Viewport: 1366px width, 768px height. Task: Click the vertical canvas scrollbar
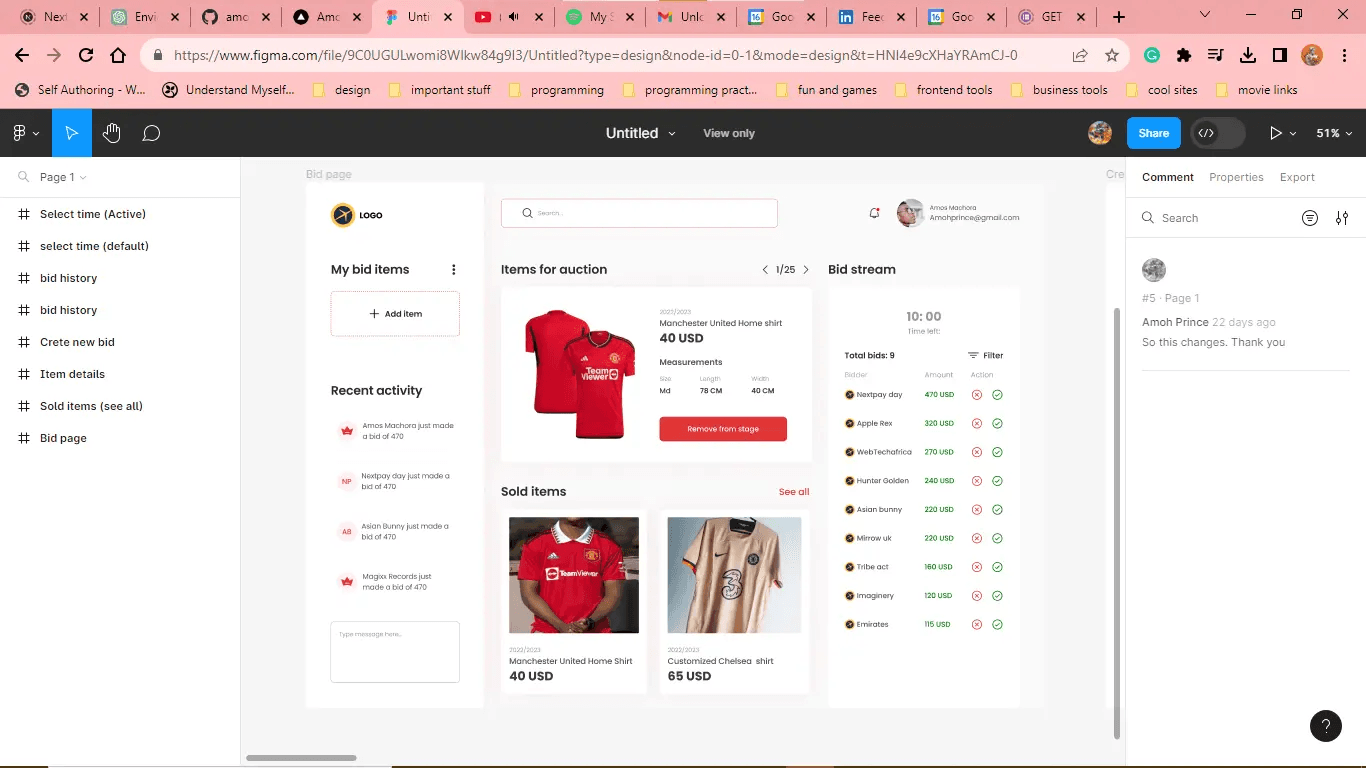click(1117, 523)
